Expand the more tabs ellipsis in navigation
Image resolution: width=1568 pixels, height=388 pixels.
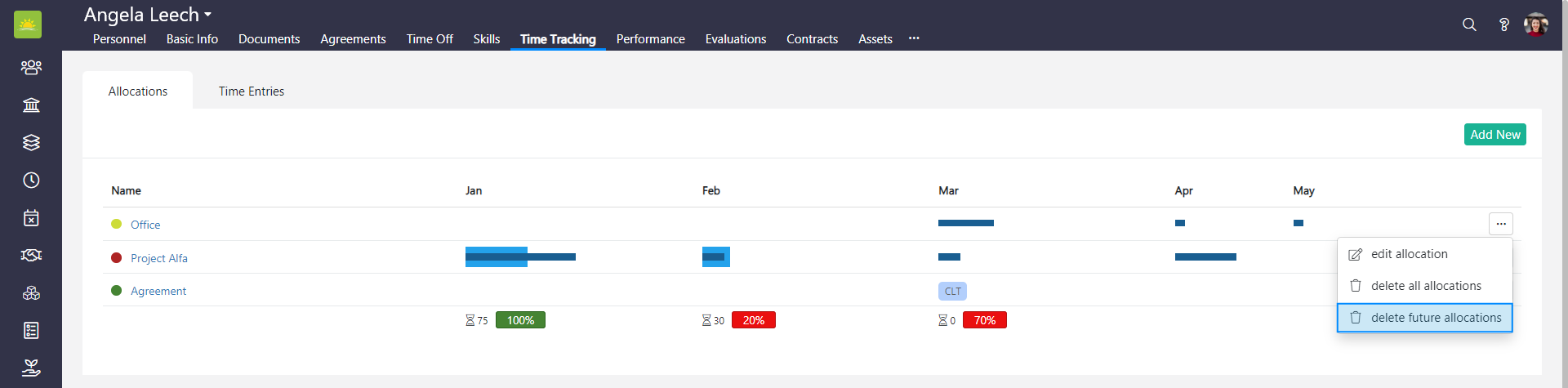click(x=914, y=38)
